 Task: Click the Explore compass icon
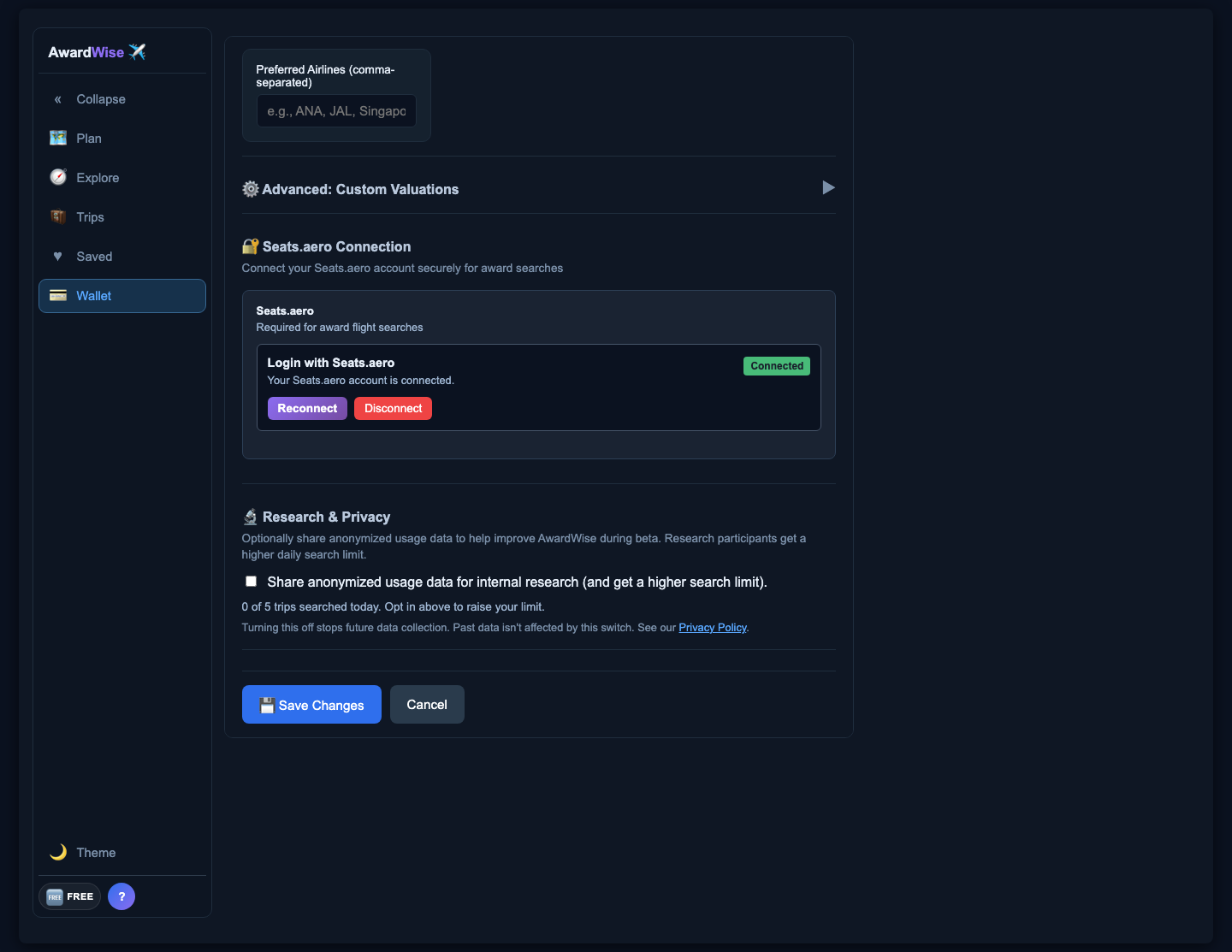click(x=58, y=177)
